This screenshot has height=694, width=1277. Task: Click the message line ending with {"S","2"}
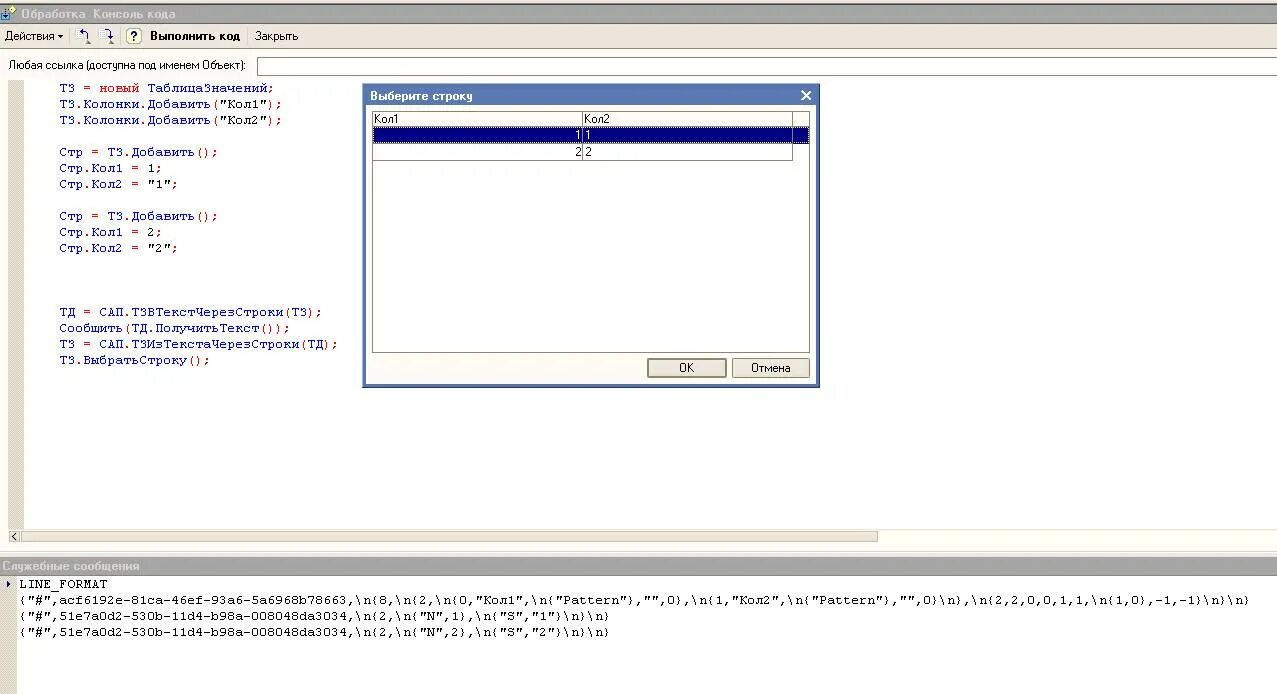314,632
